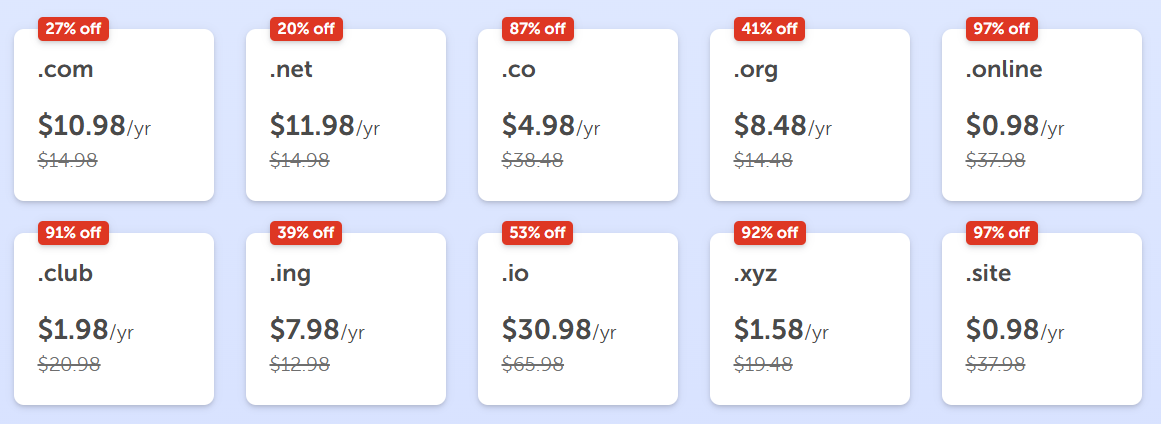The width and height of the screenshot is (1161, 424).
Task: Click the 92% off badge
Action: tap(769, 233)
